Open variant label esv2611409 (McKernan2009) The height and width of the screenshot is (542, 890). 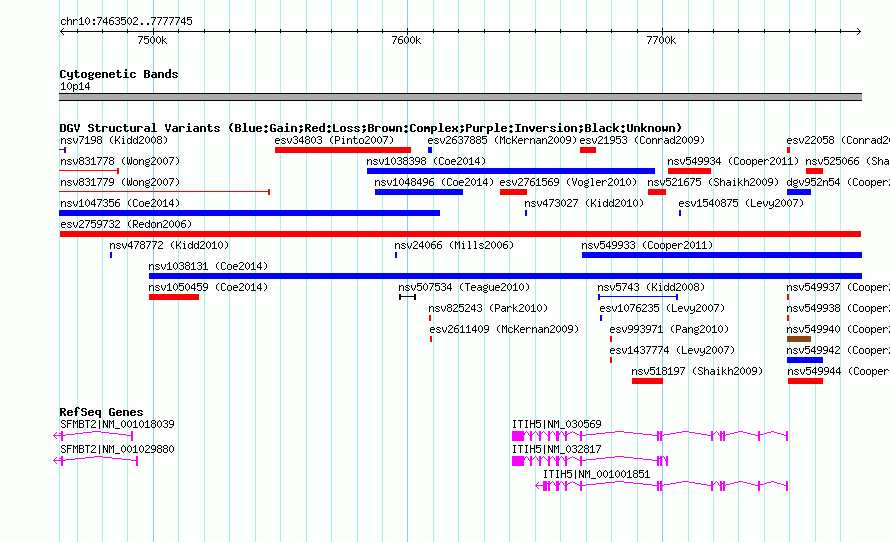504,329
